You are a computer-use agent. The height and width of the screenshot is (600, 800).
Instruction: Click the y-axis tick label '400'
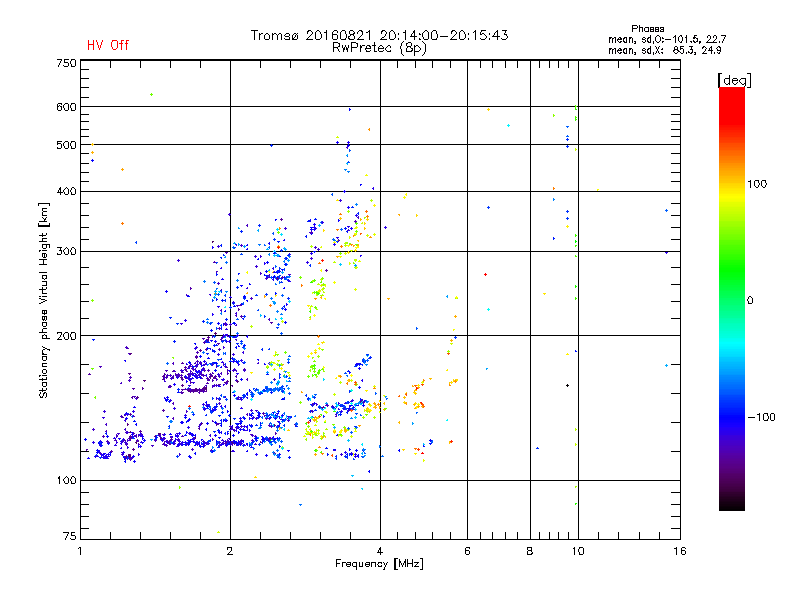[66, 192]
